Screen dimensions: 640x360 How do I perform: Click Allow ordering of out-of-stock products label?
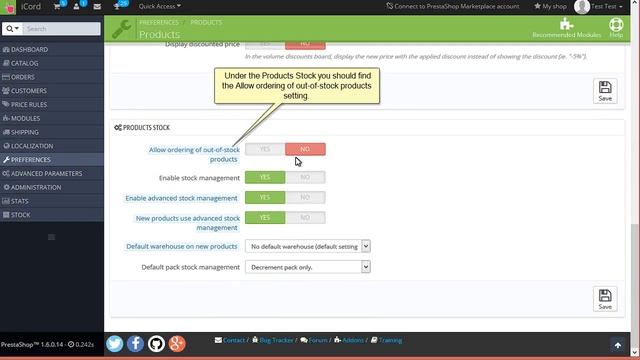[194, 154]
